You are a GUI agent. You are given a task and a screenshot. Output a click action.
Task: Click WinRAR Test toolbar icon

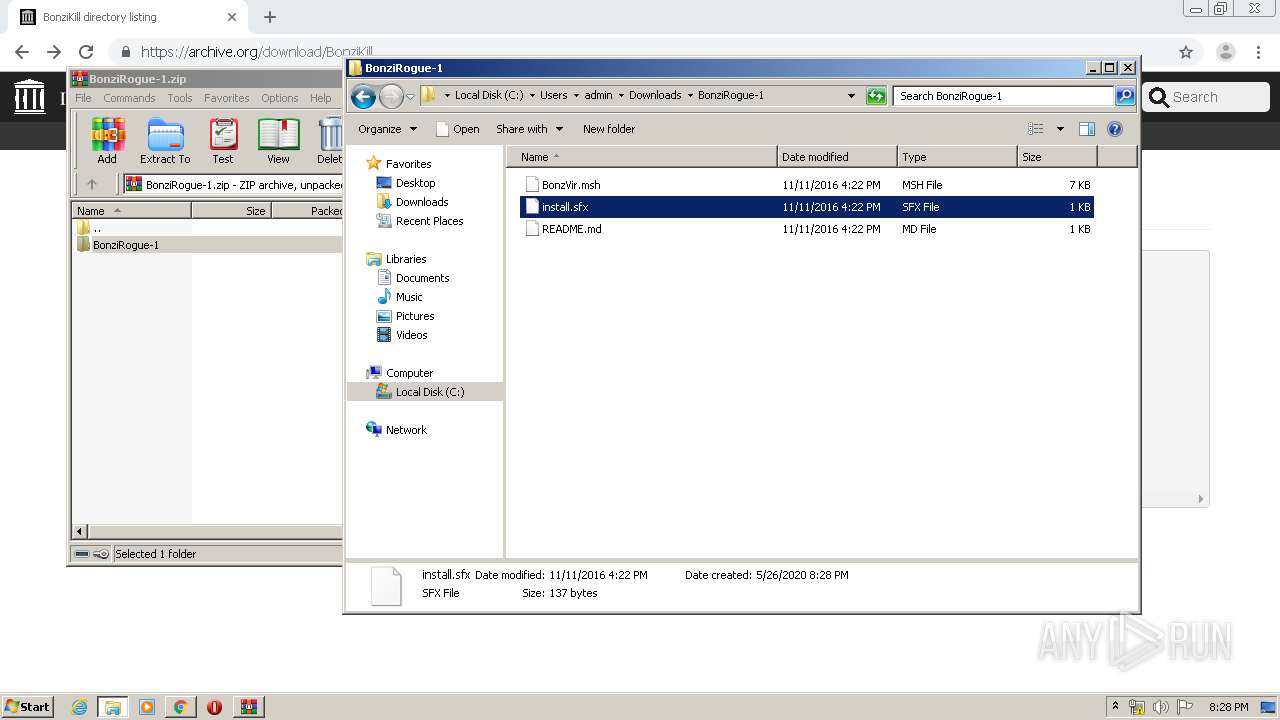[223, 140]
